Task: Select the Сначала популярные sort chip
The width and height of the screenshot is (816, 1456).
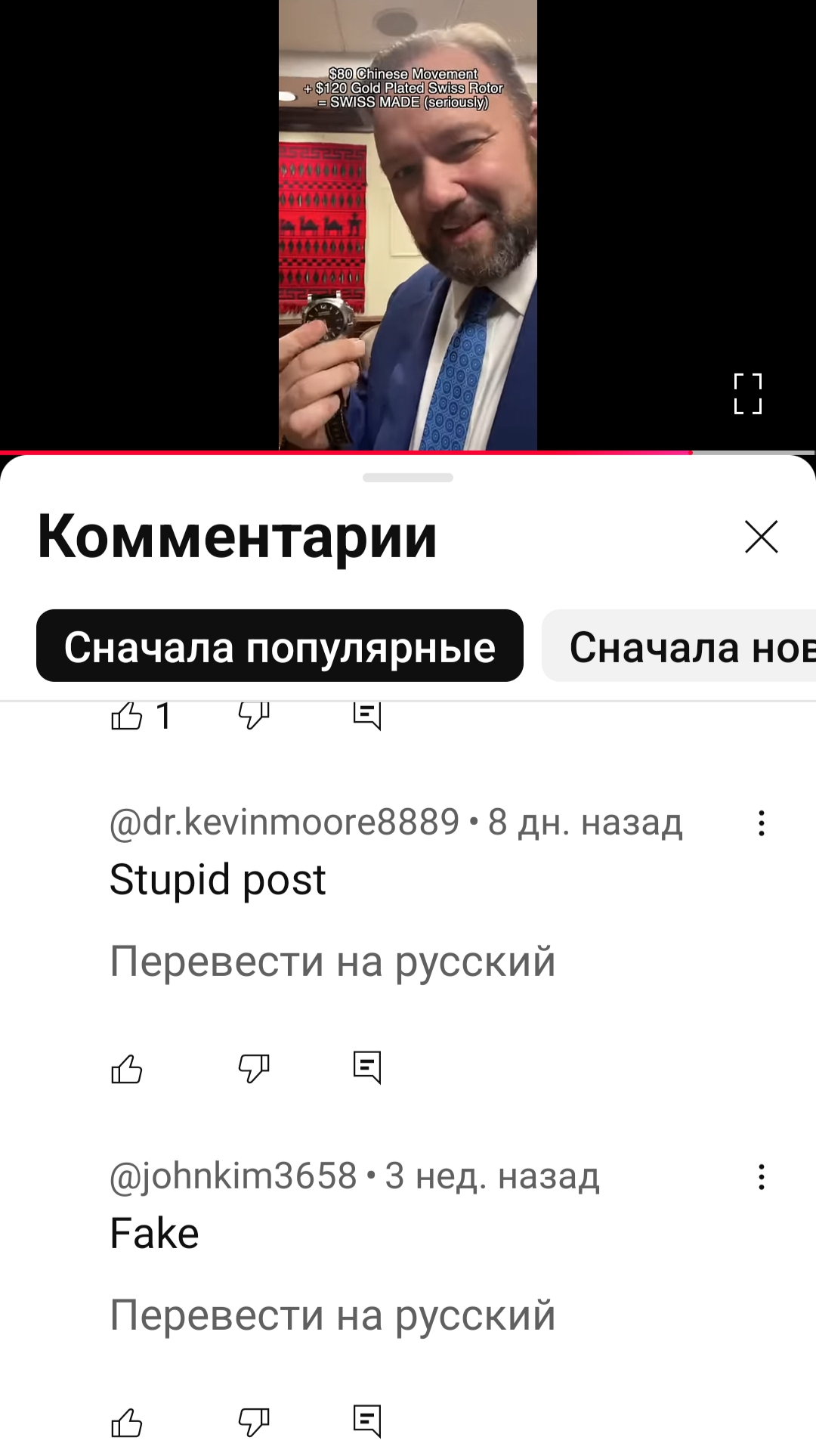Action: pyautogui.click(x=280, y=646)
